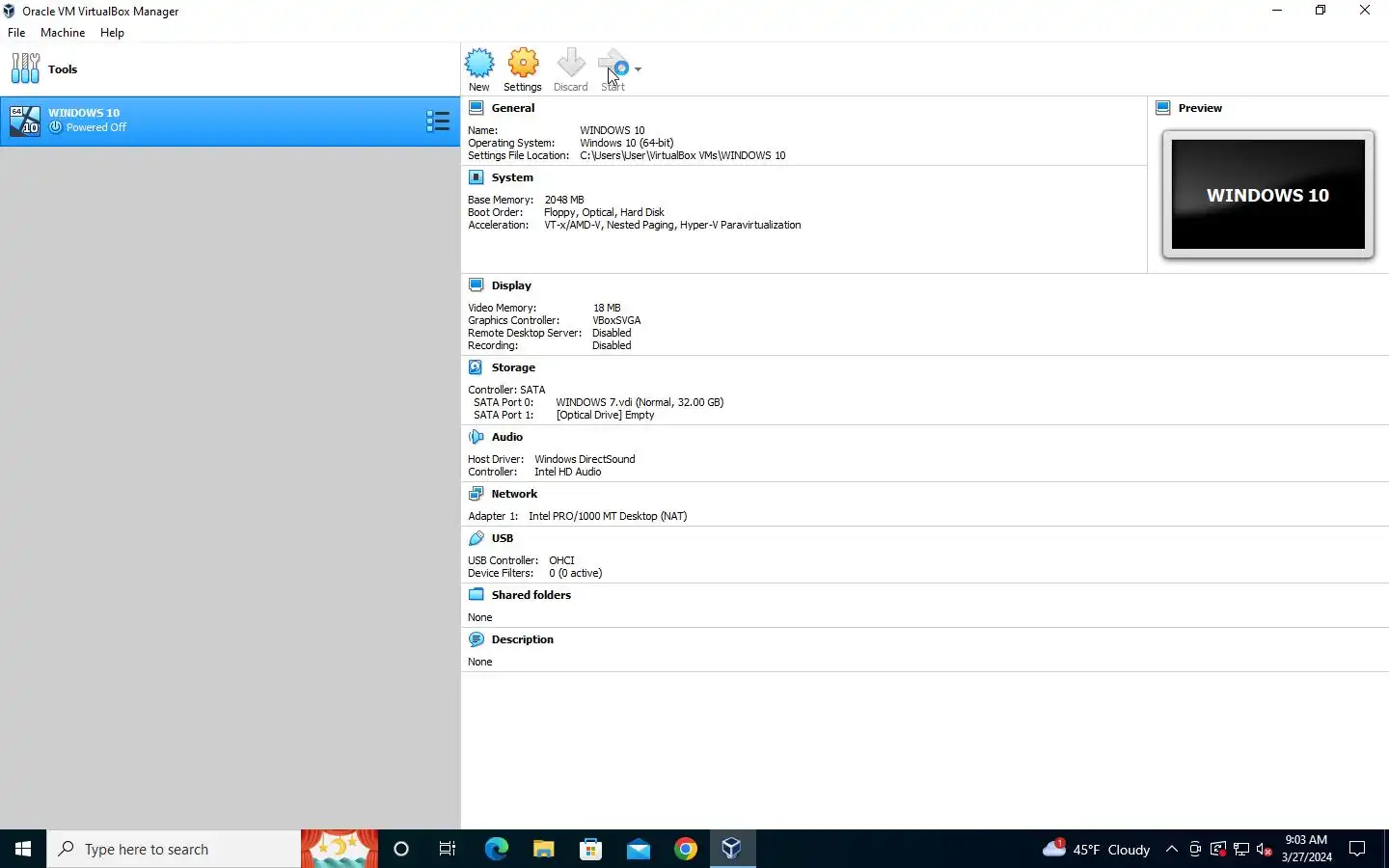Click the taskbar search box
The height and width of the screenshot is (868, 1389).
[174, 849]
